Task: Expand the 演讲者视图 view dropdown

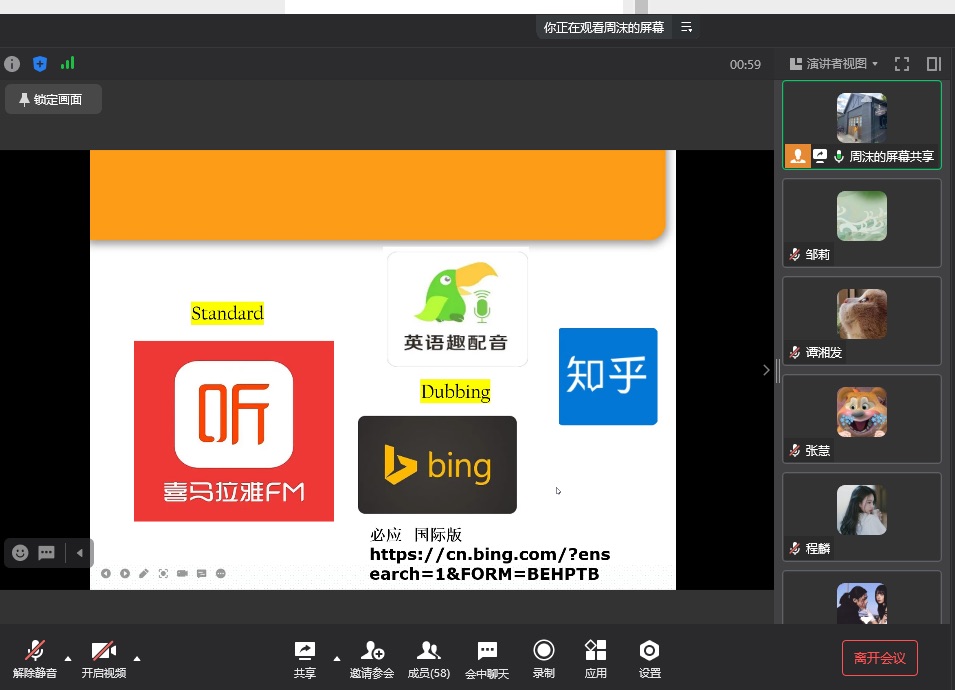Action: (x=834, y=64)
